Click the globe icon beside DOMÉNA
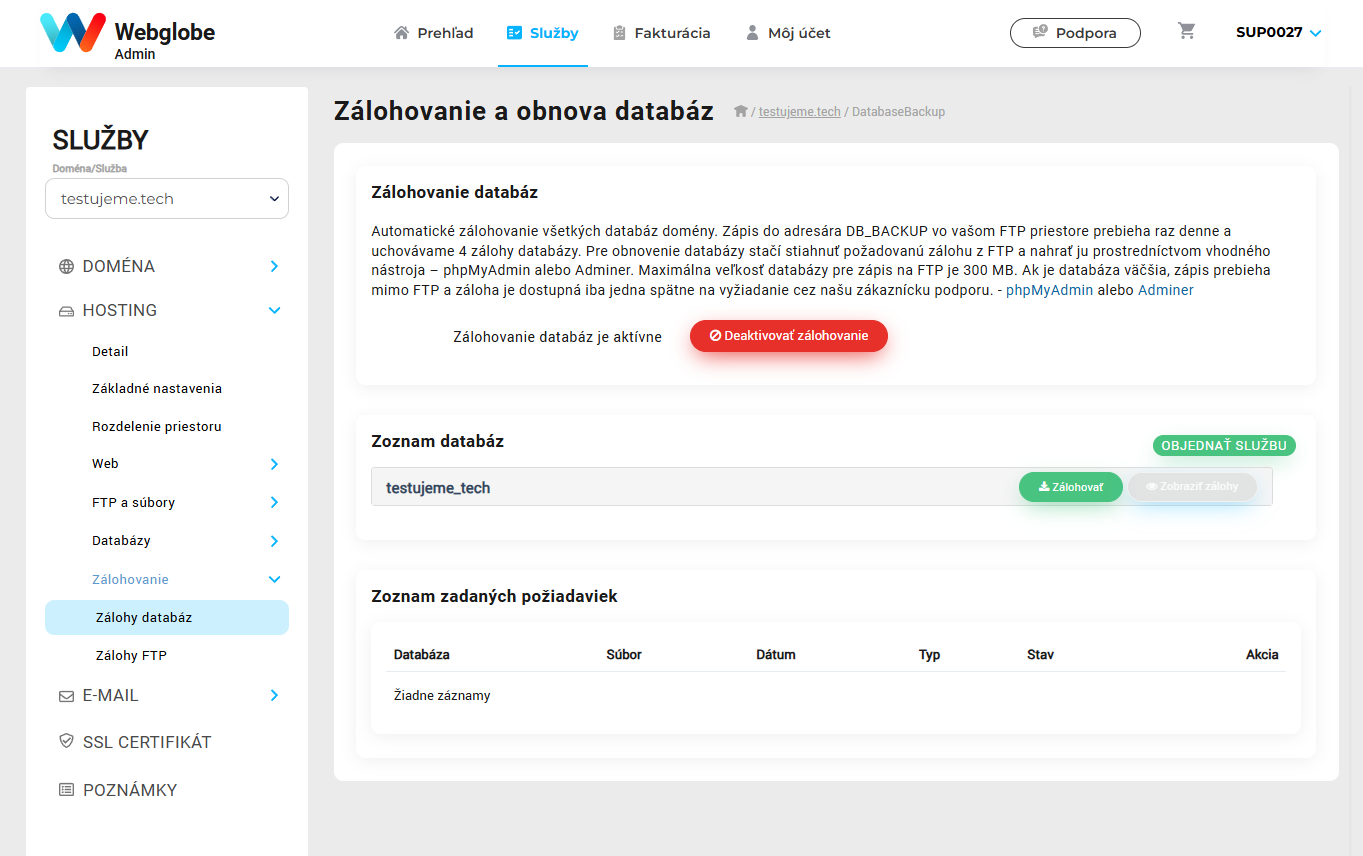This screenshot has height=856, width=1363. pyautogui.click(x=67, y=267)
